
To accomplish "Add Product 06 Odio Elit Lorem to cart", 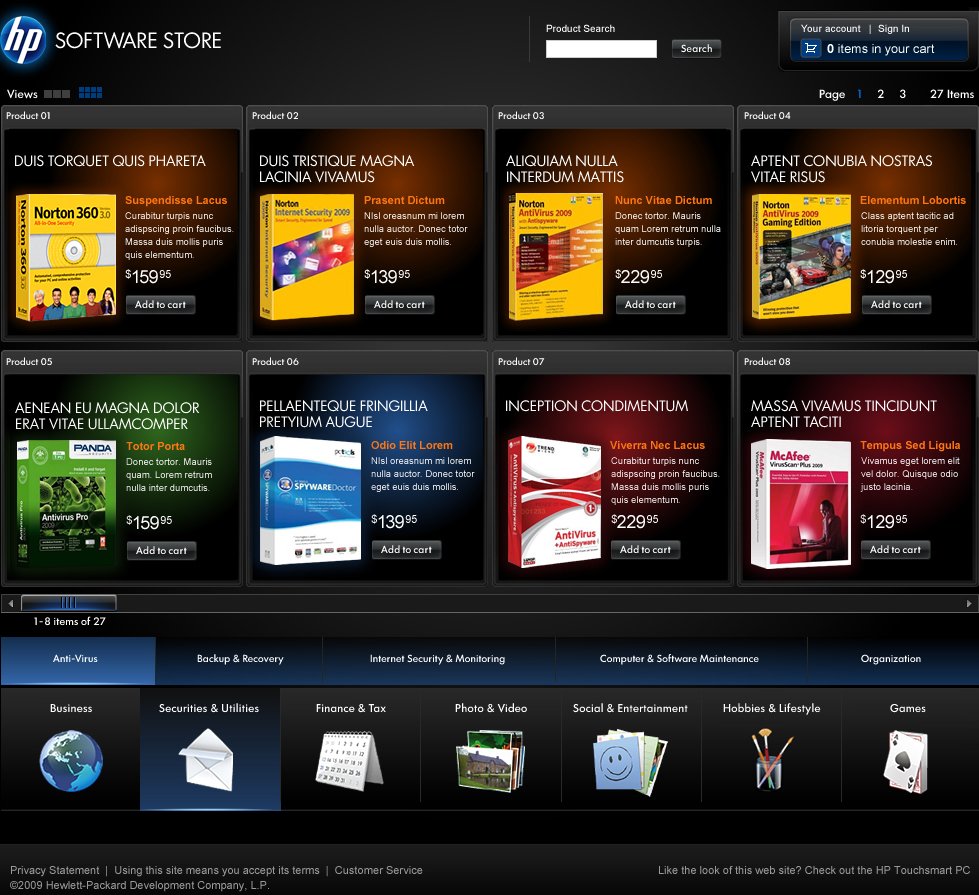I will 406,550.
